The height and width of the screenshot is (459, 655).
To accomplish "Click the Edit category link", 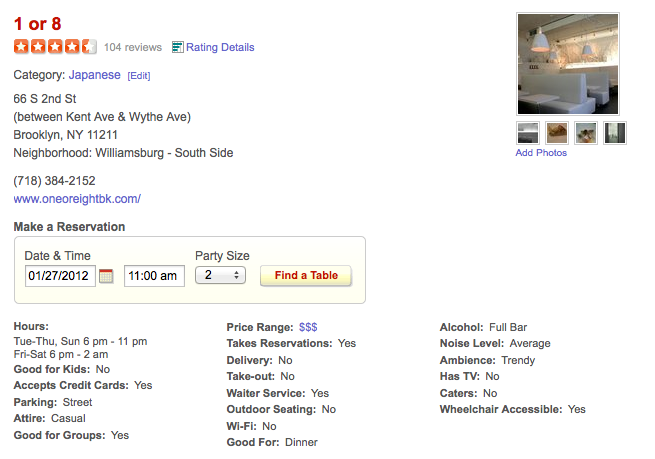I will point(139,75).
